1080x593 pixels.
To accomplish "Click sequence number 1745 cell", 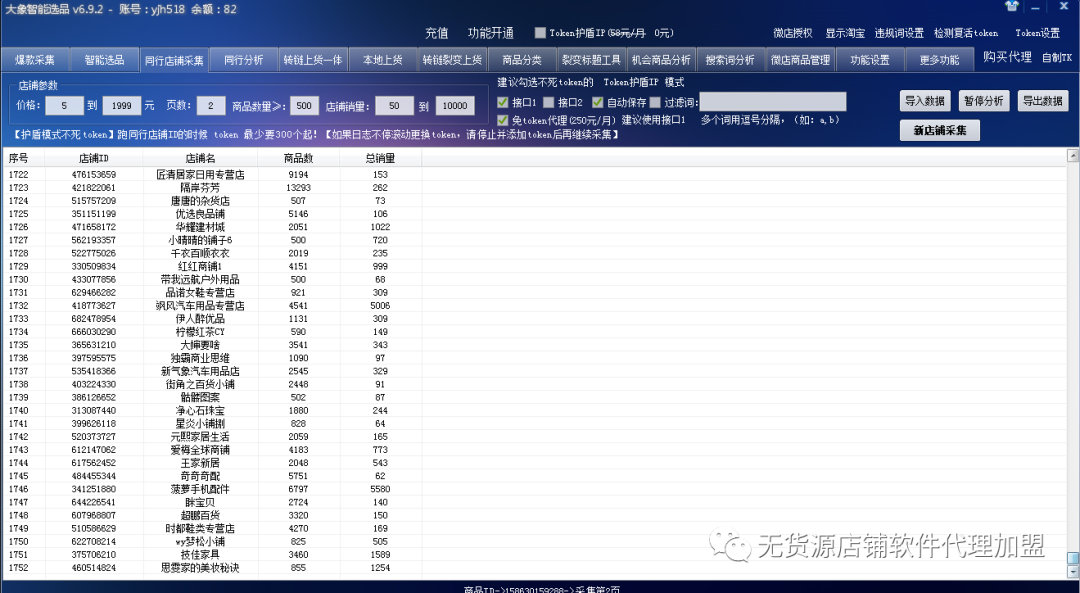I will (23, 476).
